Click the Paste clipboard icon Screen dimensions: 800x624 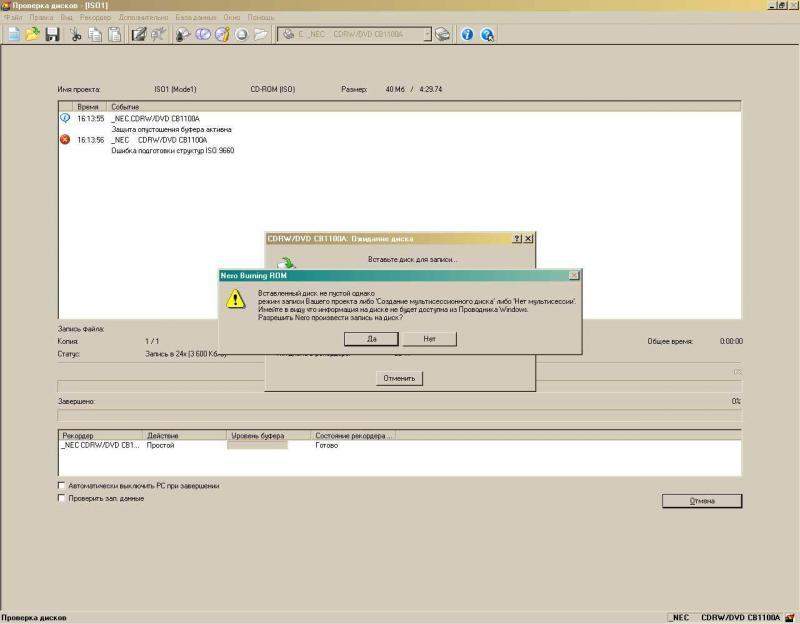pyautogui.click(x=114, y=35)
